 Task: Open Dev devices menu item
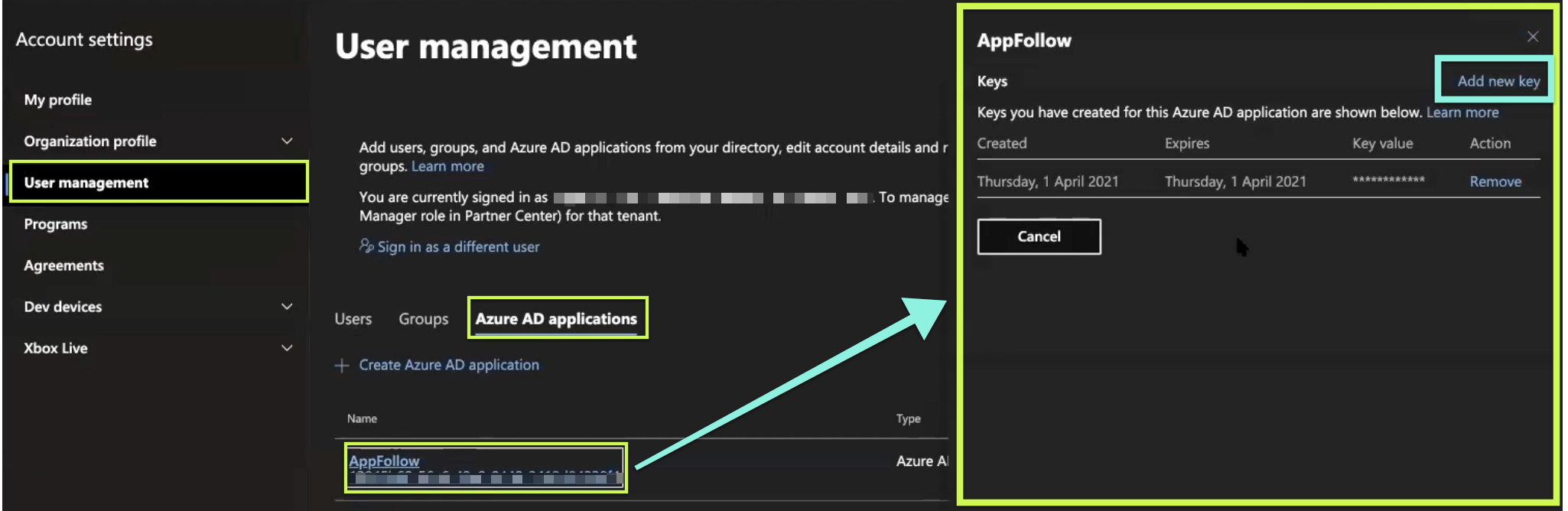coord(63,307)
